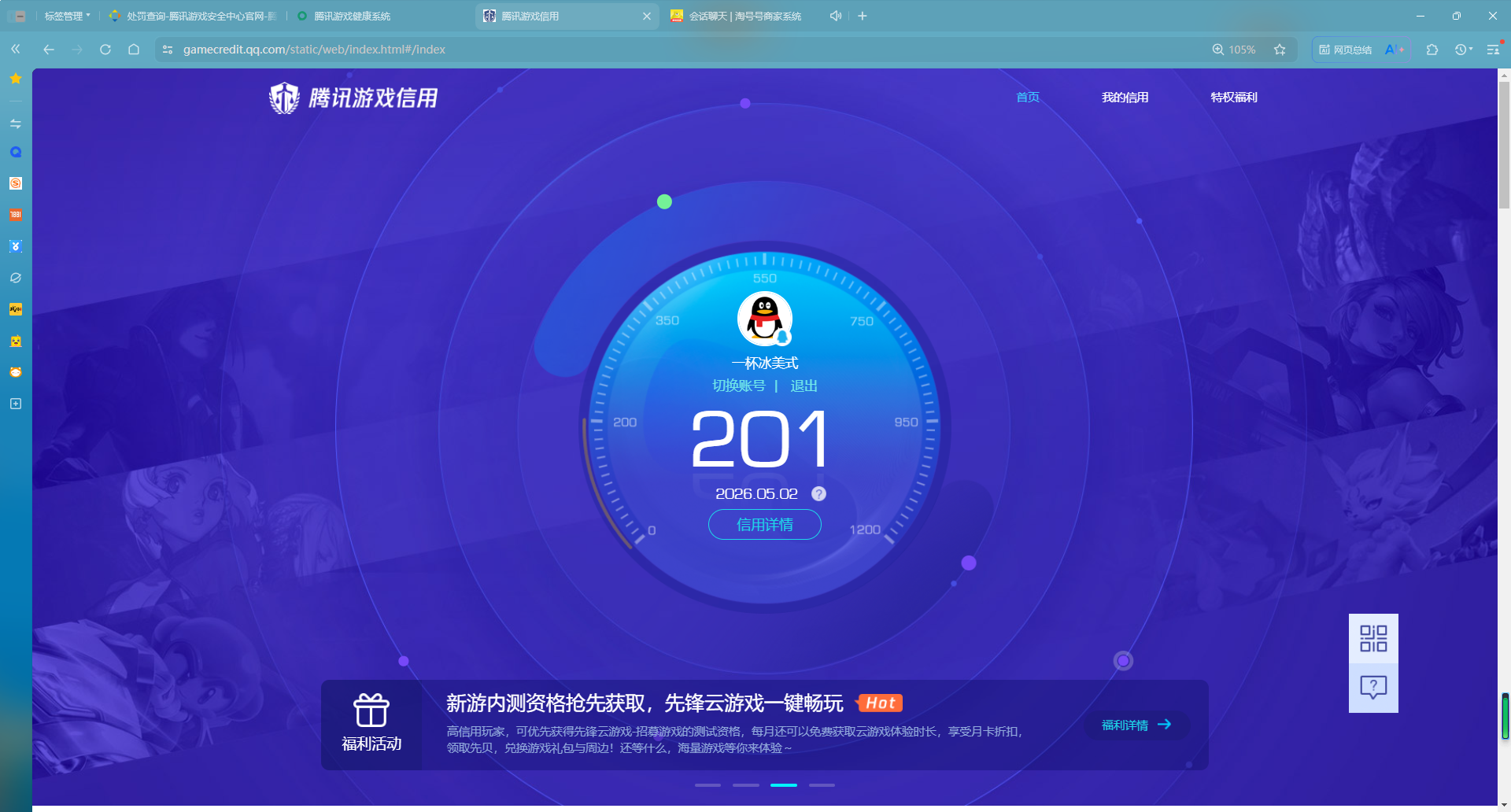Click the nickname 一杯冰美式
The image size is (1511, 812).
(x=764, y=363)
